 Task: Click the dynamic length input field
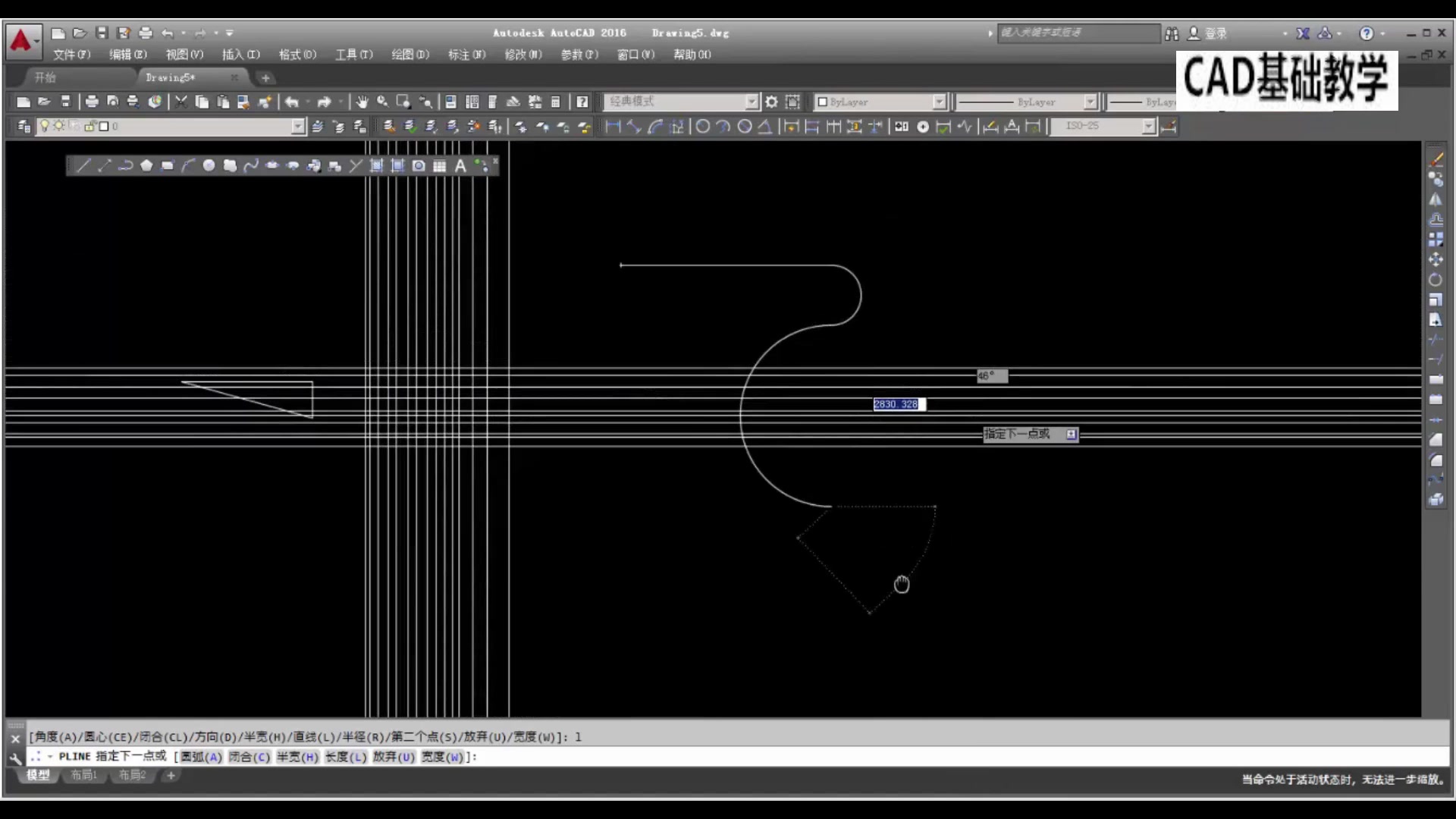tap(898, 404)
